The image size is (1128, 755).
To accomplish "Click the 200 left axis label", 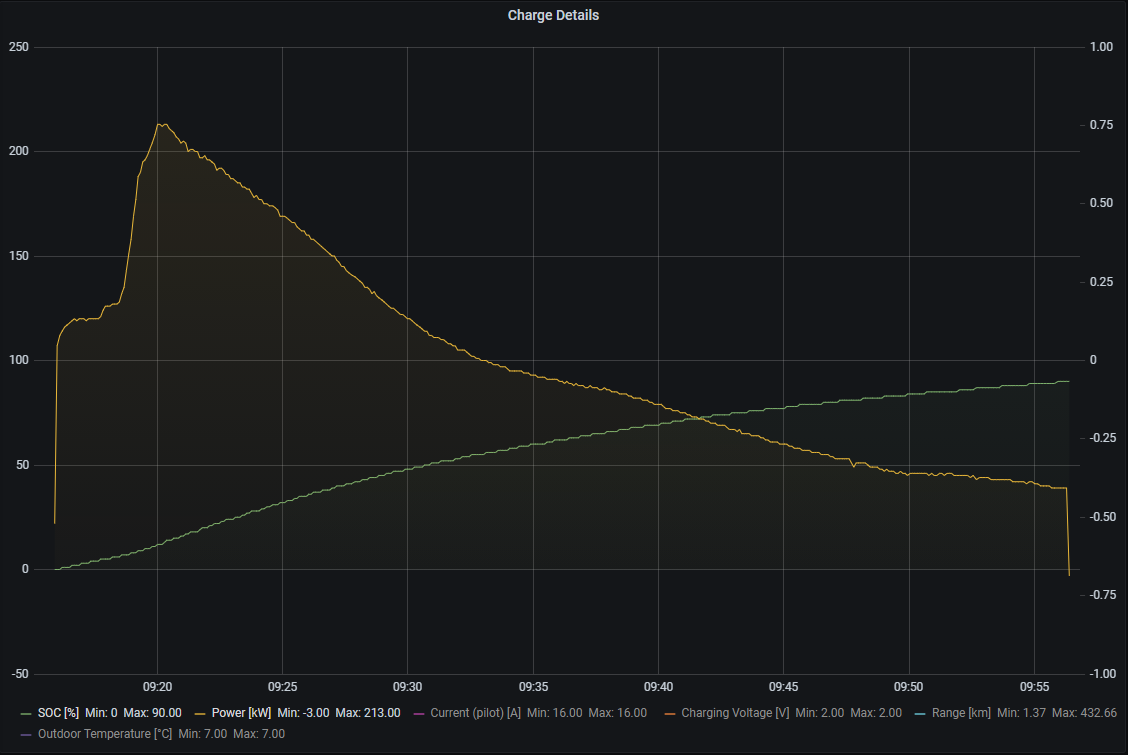I will pyautogui.click(x=18, y=151).
